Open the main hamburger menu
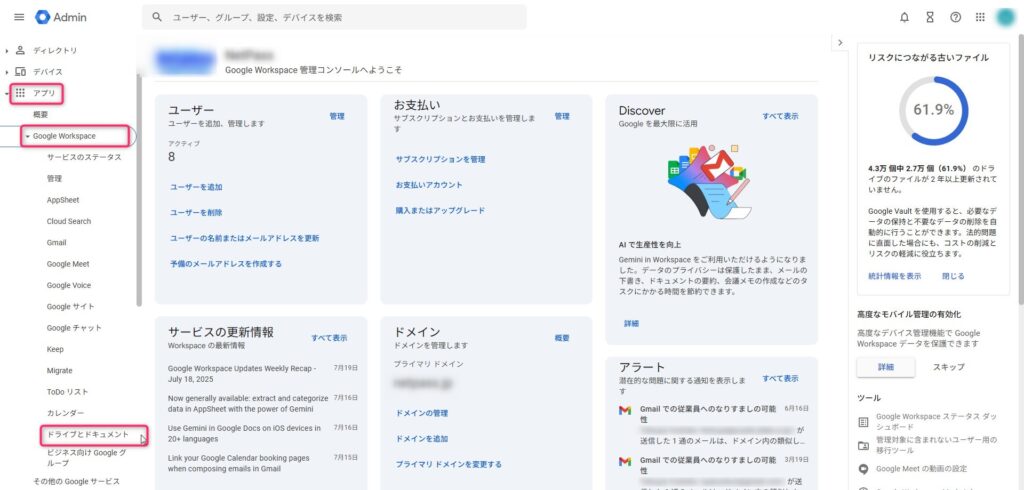 (x=19, y=17)
